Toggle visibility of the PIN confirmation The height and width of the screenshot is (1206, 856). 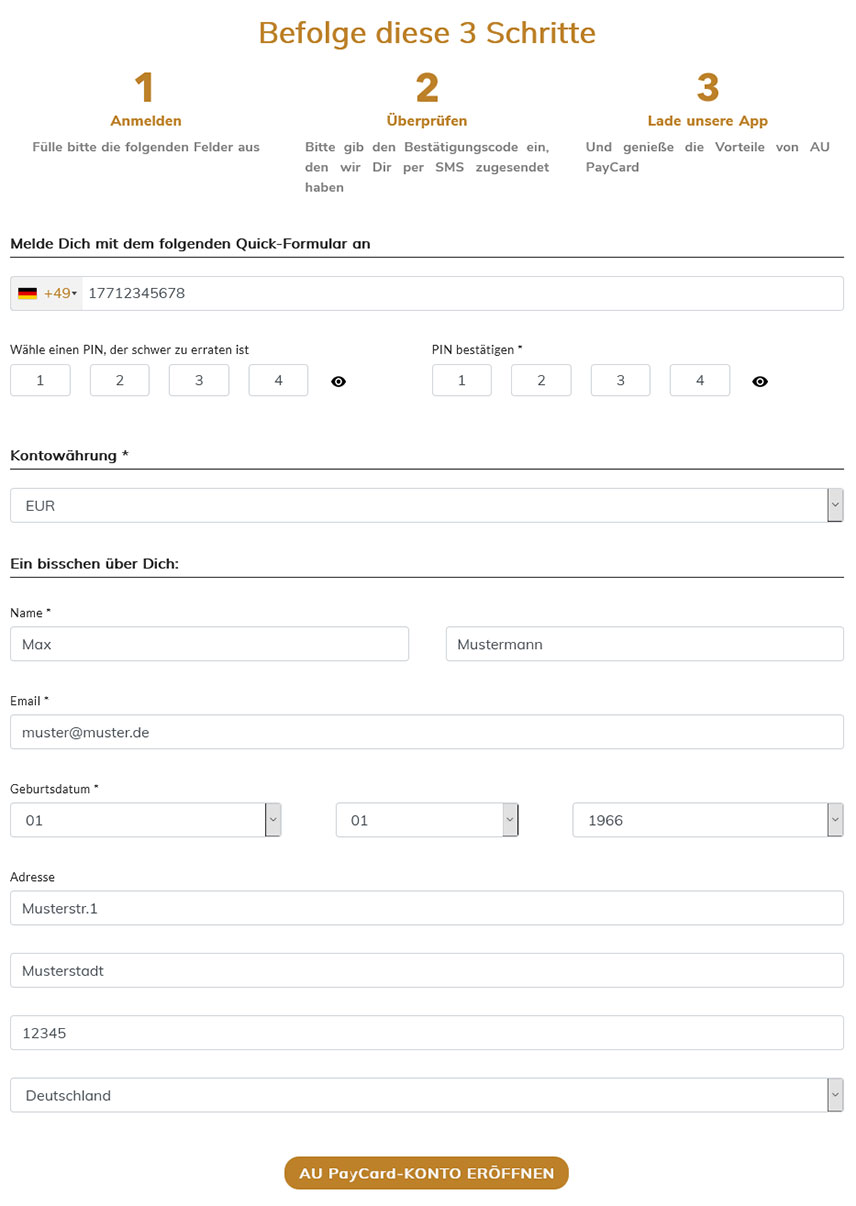(760, 381)
